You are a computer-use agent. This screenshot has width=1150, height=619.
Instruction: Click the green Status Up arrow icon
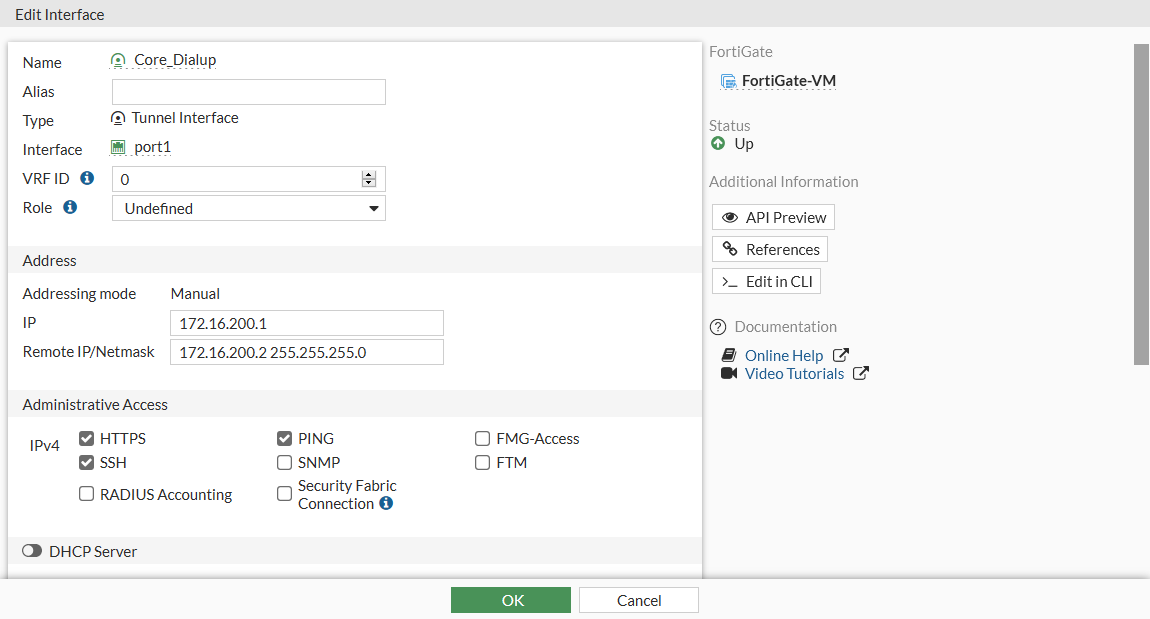click(718, 144)
